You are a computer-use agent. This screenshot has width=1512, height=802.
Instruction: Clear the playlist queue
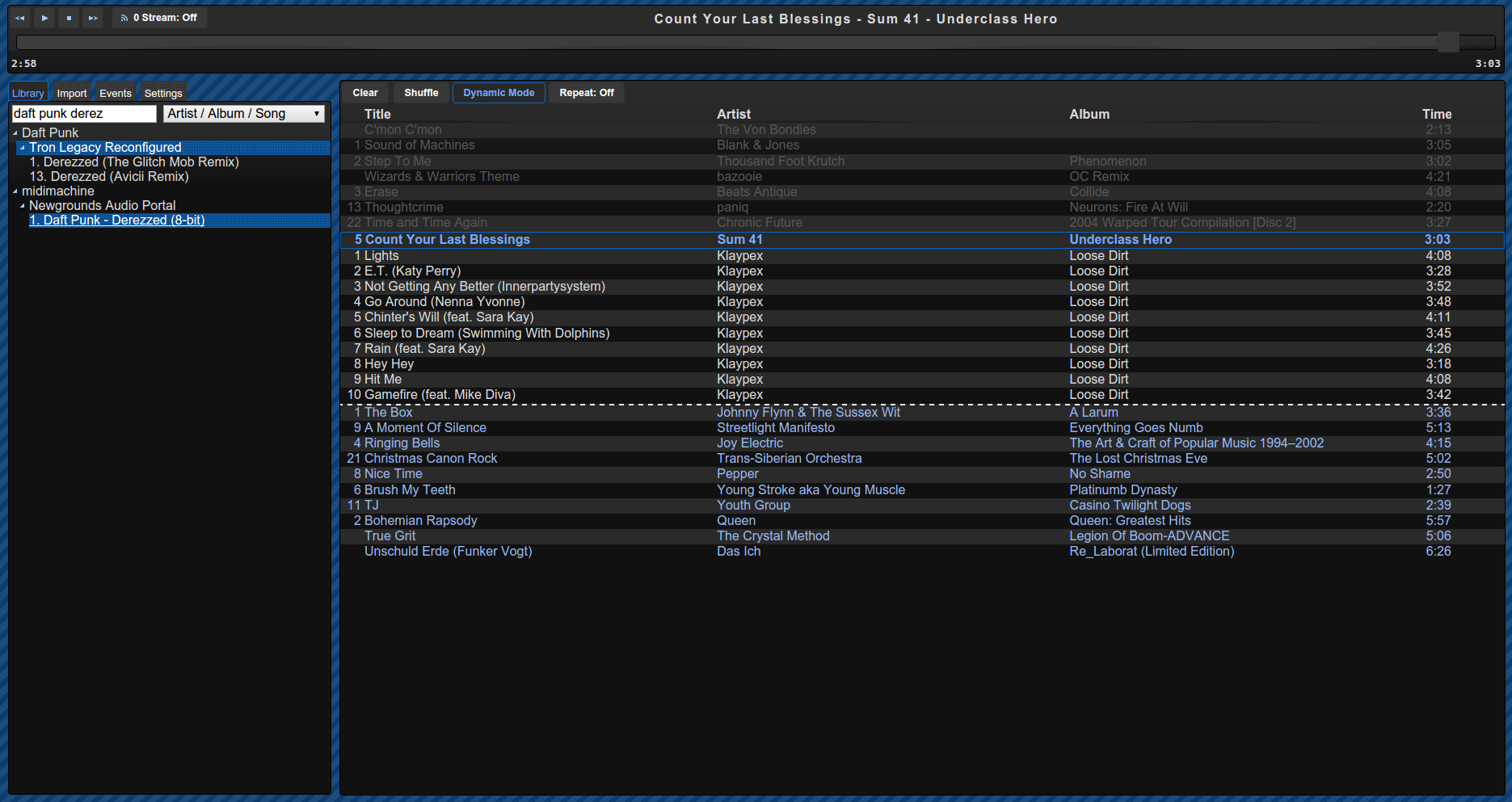click(x=364, y=93)
